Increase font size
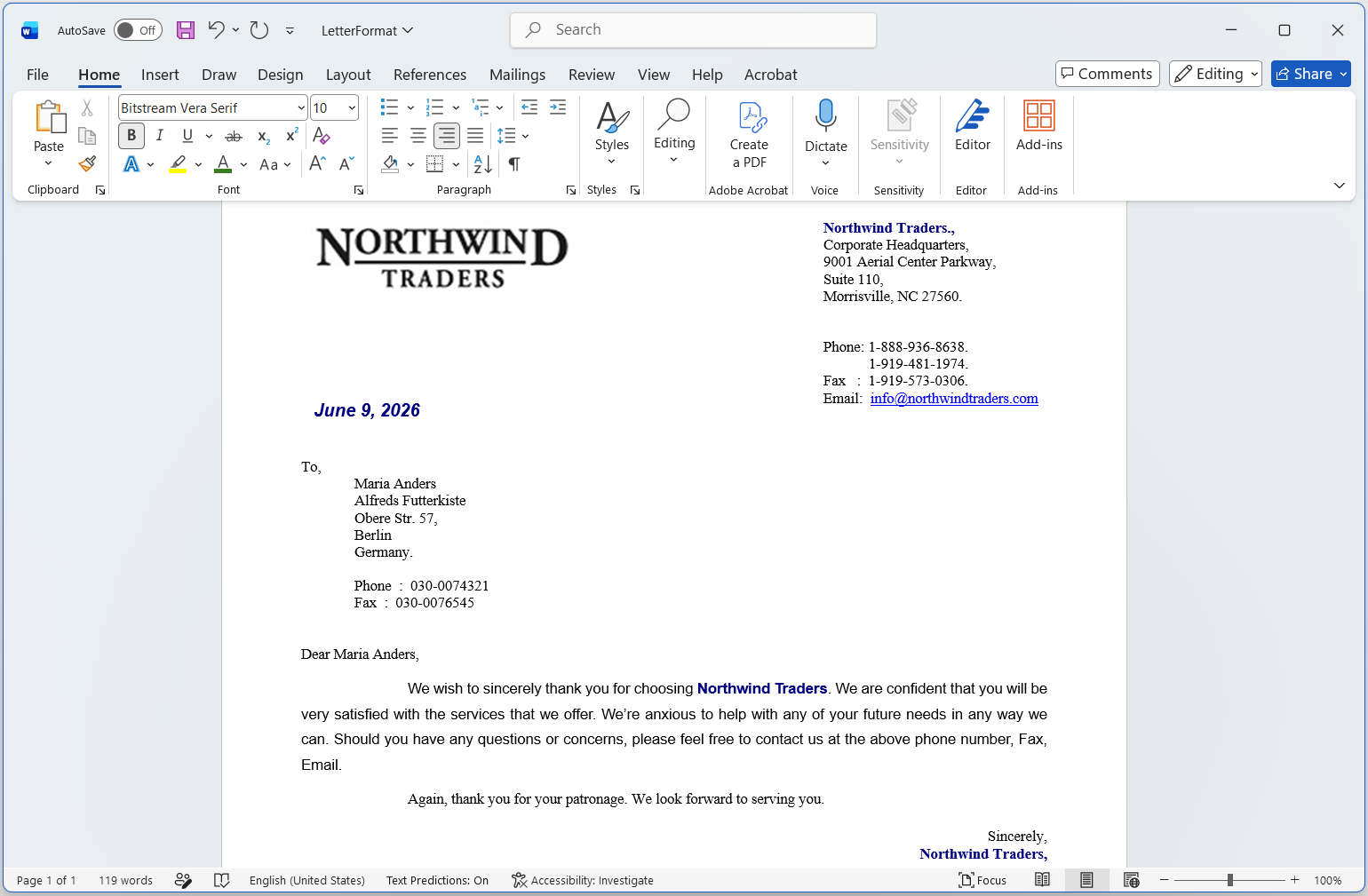Image resolution: width=1368 pixels, height=896 pixels. (x=317, y=164)
